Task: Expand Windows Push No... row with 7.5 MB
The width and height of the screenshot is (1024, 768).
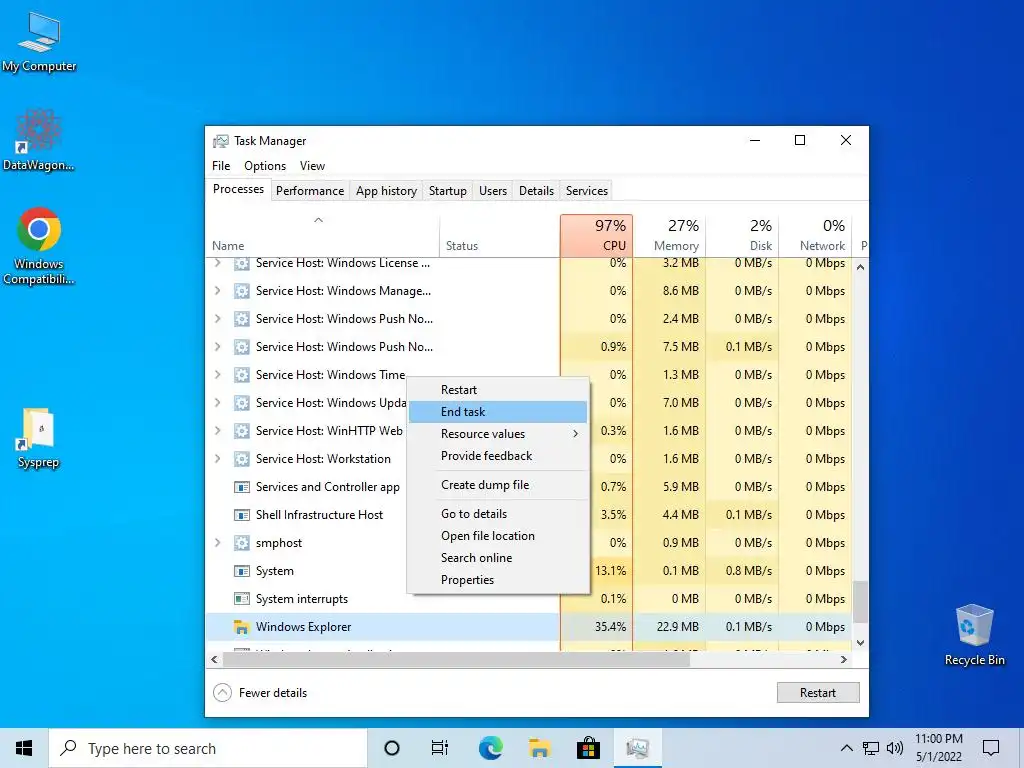Action: coord(218,347)
